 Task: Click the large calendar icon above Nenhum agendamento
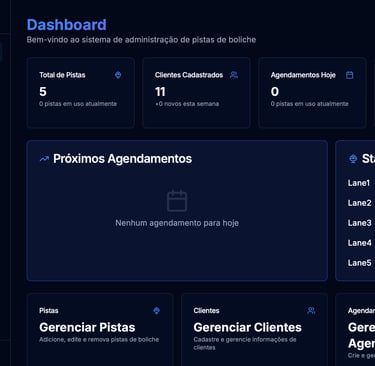[x=177, y=201]
